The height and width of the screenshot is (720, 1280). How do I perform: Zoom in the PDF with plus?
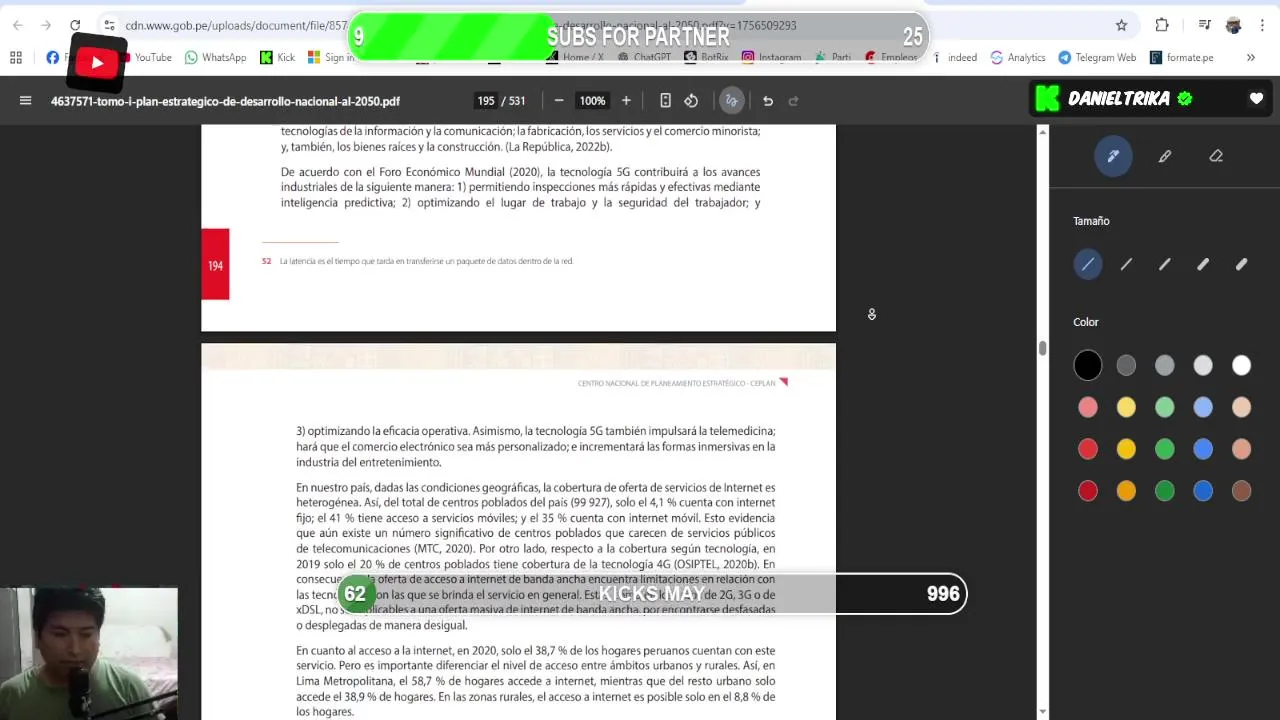tap(626, 100)
